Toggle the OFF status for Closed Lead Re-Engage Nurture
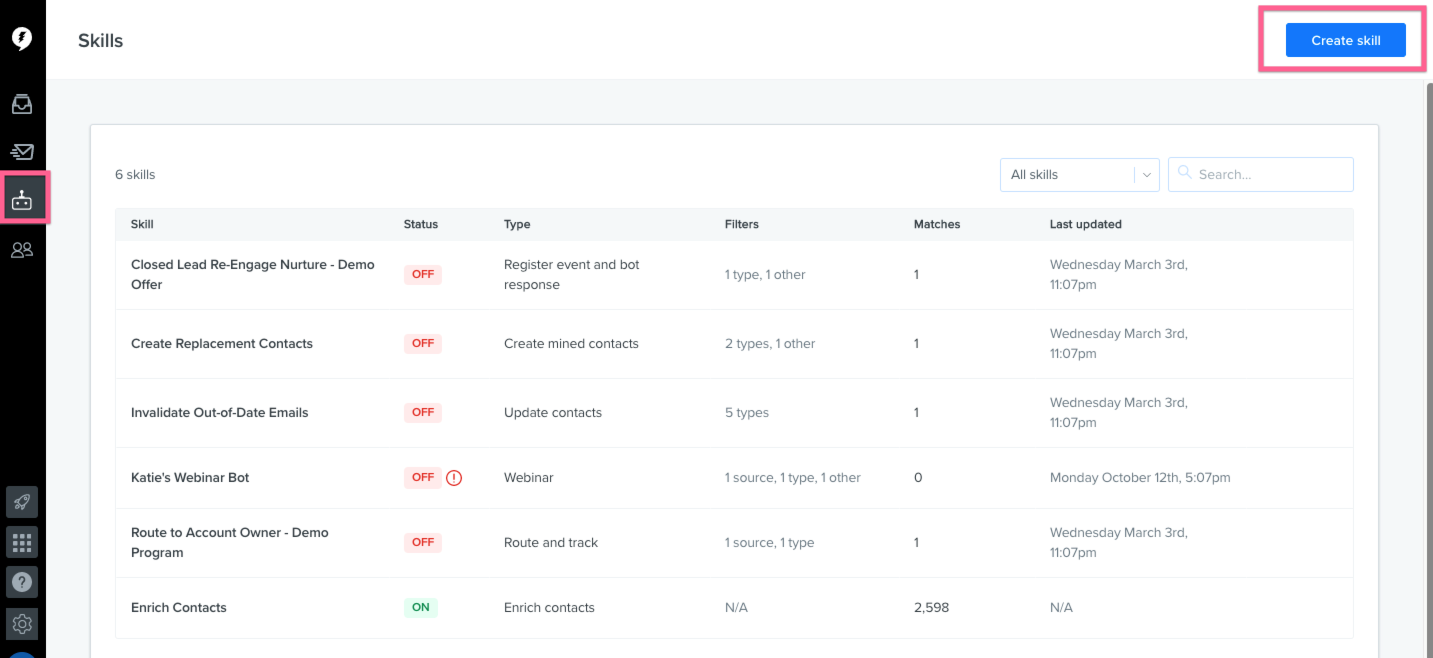This screenshot has width=1433, height=658. click(423, 274)
